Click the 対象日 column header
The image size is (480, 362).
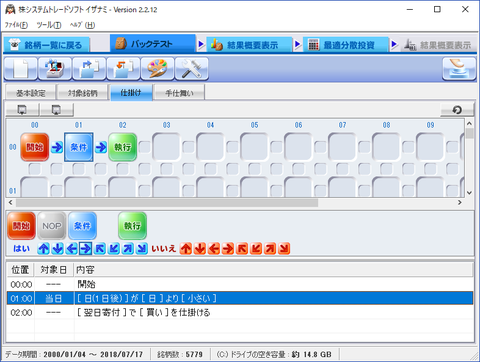pyautogui.click(x=54, y=270)
